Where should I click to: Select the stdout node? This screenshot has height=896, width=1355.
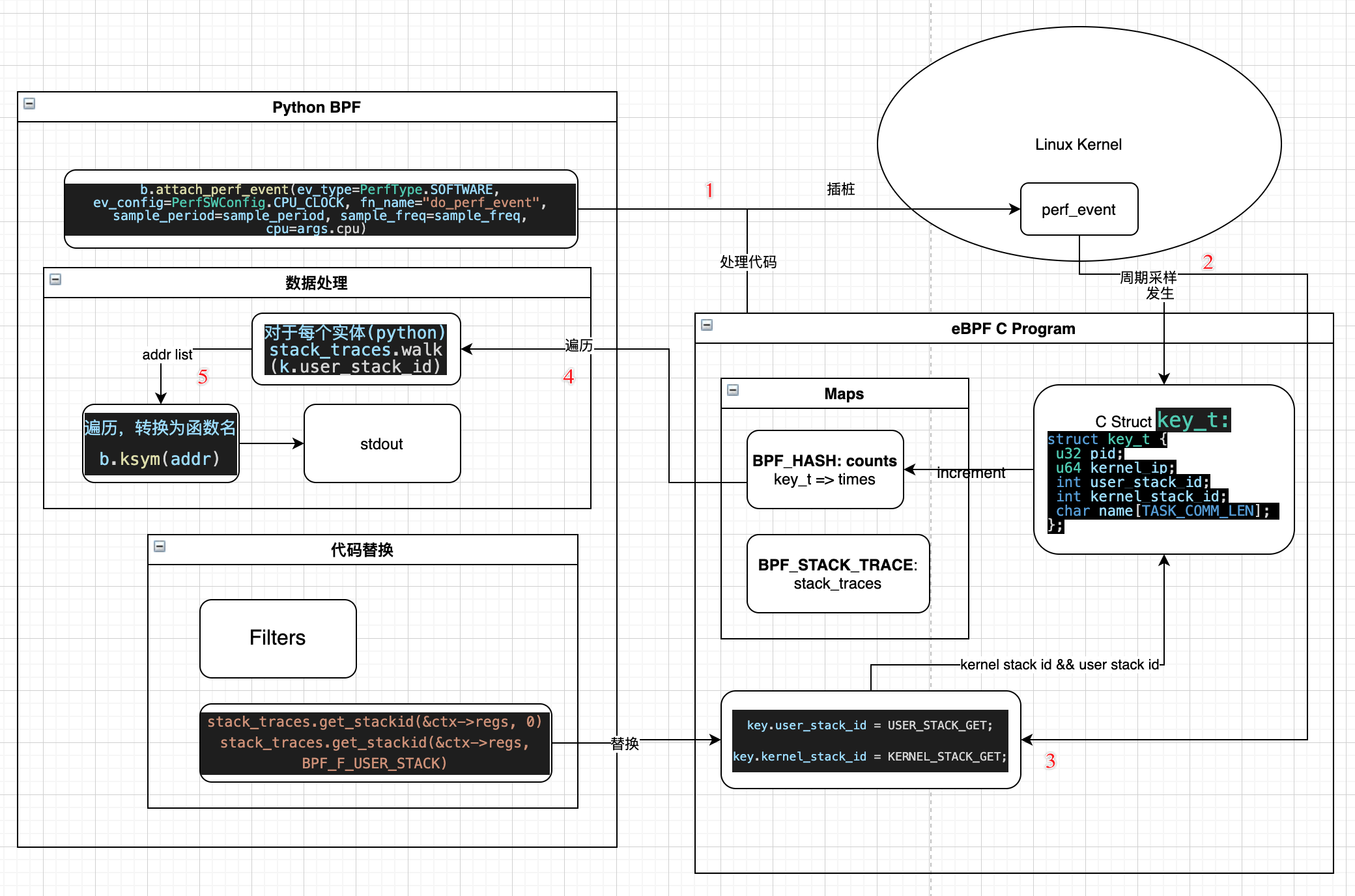(382, 443)
